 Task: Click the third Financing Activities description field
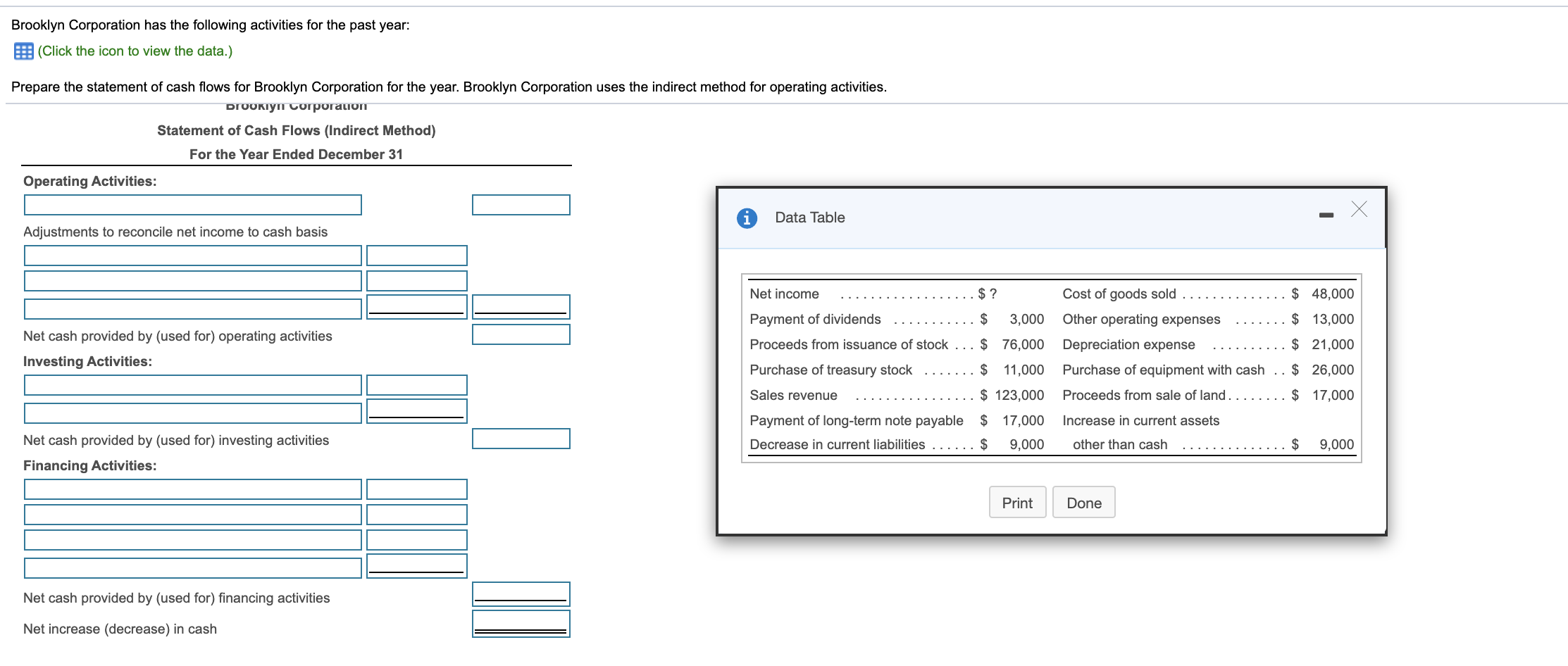193,540
